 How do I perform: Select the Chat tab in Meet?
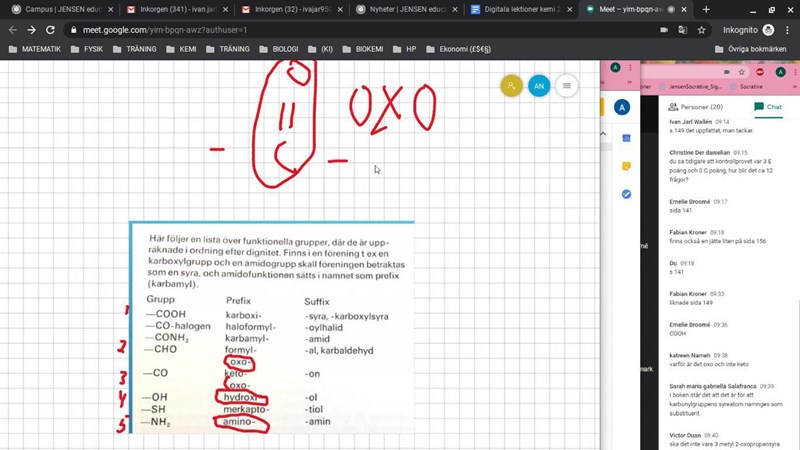click(x=768, y=106)
